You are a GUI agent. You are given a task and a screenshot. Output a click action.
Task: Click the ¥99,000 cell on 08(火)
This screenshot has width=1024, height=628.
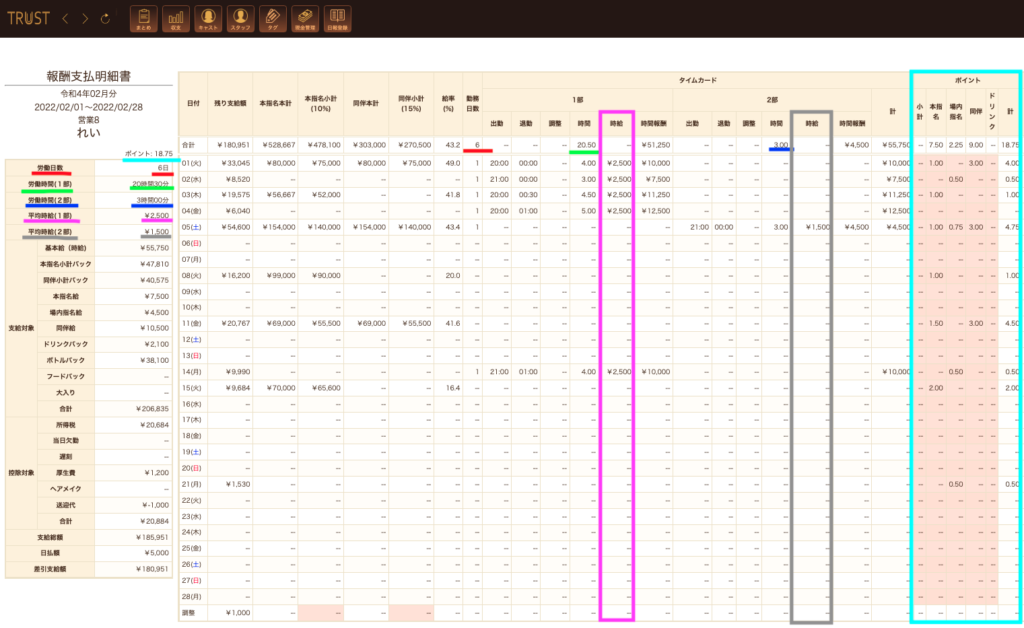(x=281, y=275)
